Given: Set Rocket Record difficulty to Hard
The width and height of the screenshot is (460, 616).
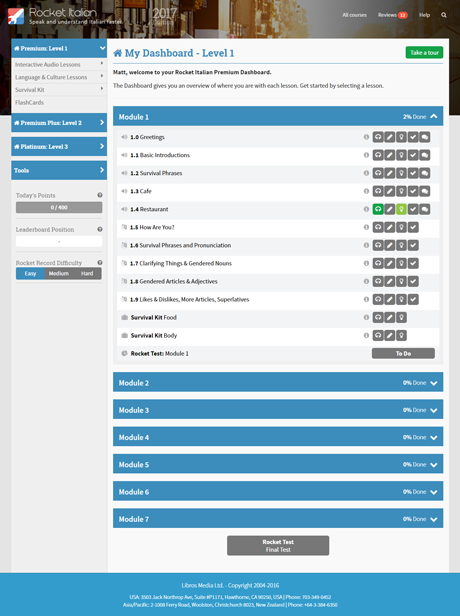Looking at the screenshot, I should point(87,273).
